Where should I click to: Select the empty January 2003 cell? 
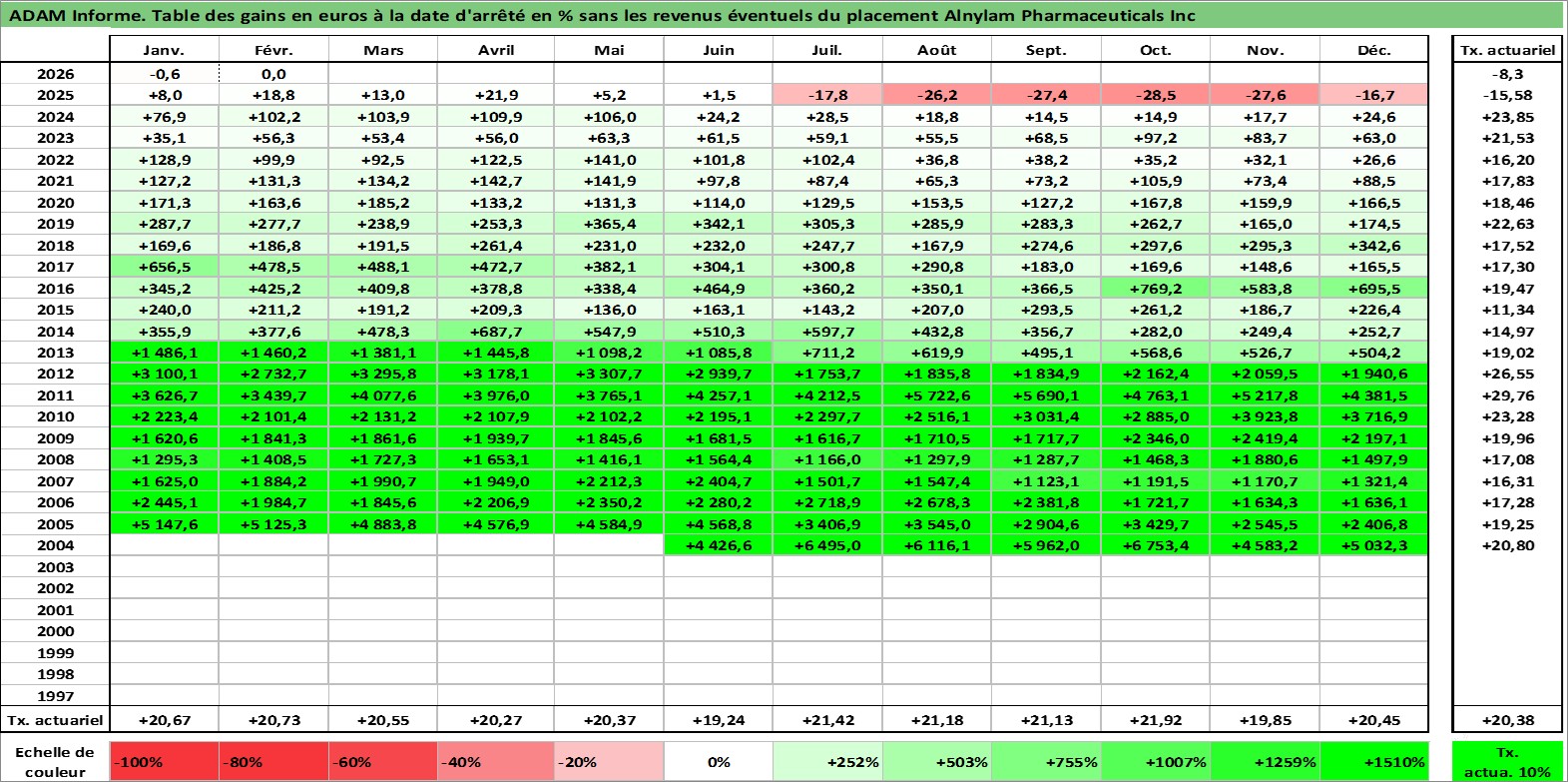pyautogui.click(x=164, y=567)
